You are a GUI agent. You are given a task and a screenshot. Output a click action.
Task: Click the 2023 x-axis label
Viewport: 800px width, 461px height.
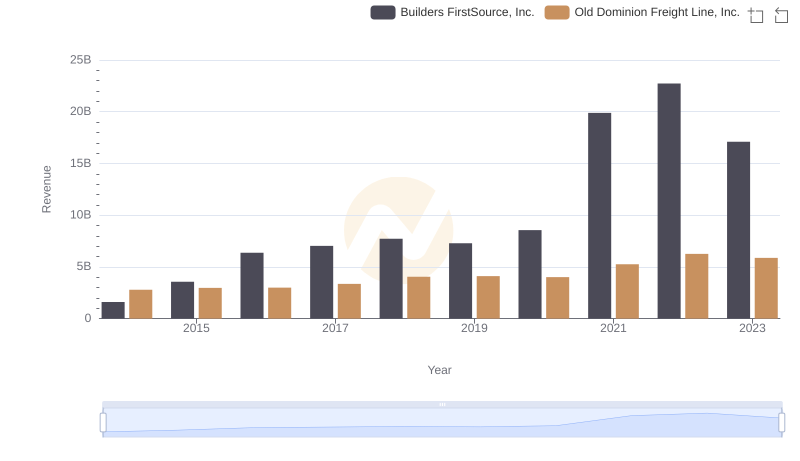tap(752, 328)
